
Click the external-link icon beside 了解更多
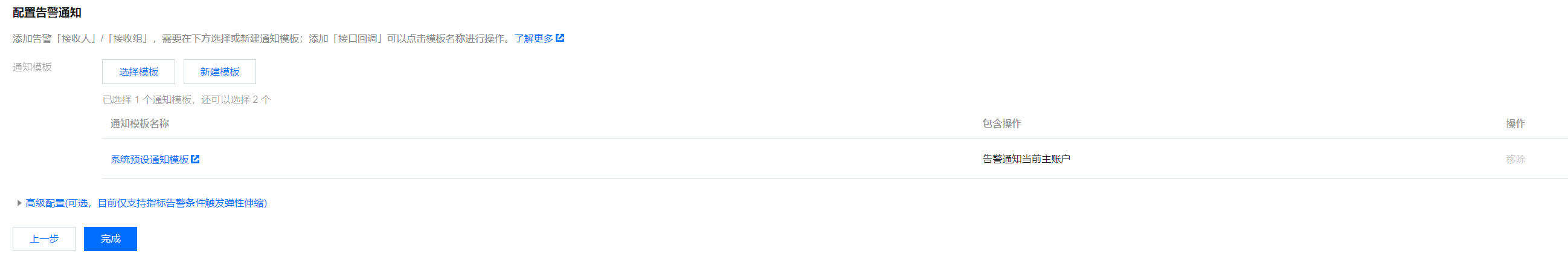(x=560, y=38)
